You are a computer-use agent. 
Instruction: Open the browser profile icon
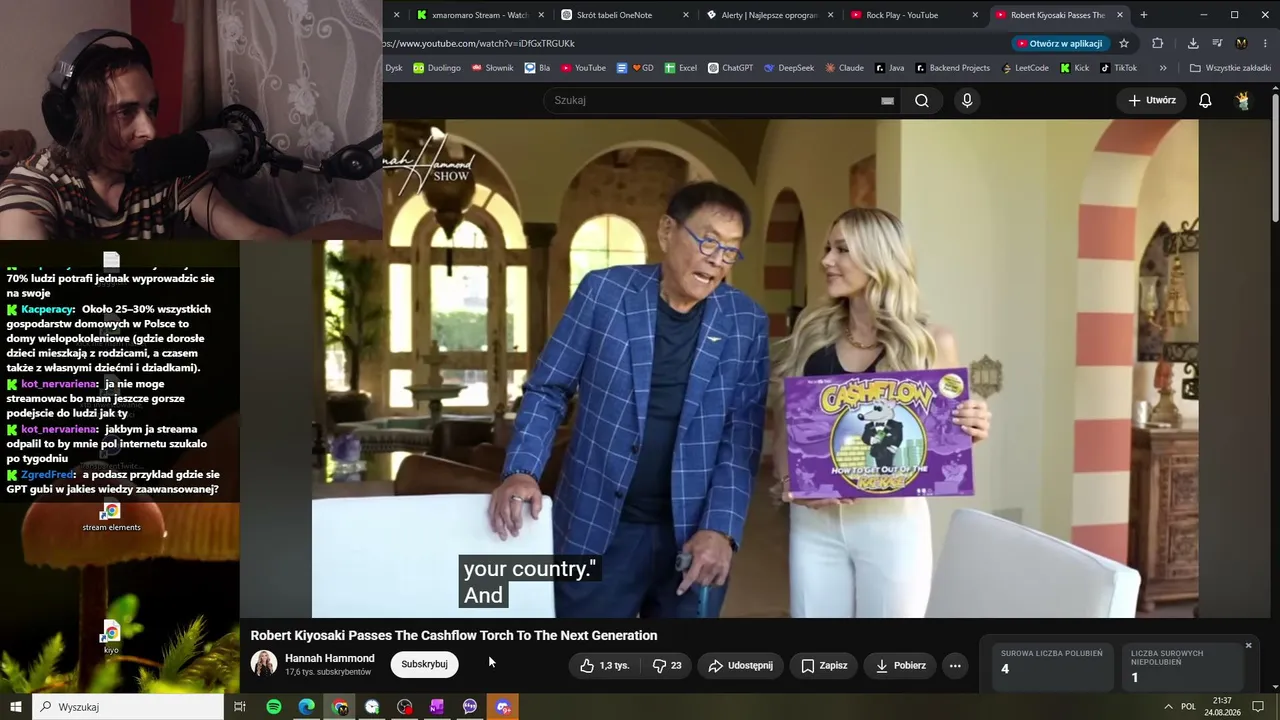pyautogui.click(x=1241, y=43)
